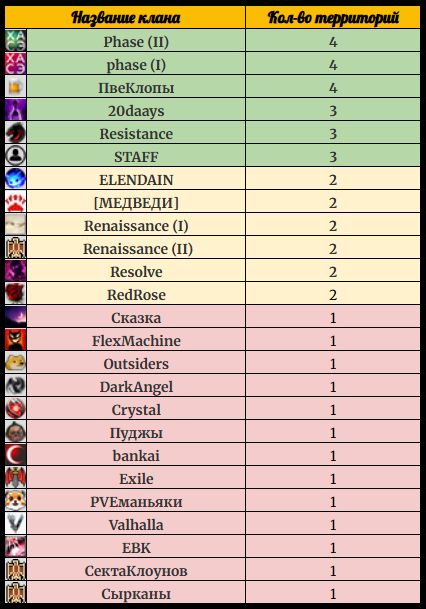Click the beer mug icon beside ПвеКлопы
The image size is (426, 609).
[16, 86]
